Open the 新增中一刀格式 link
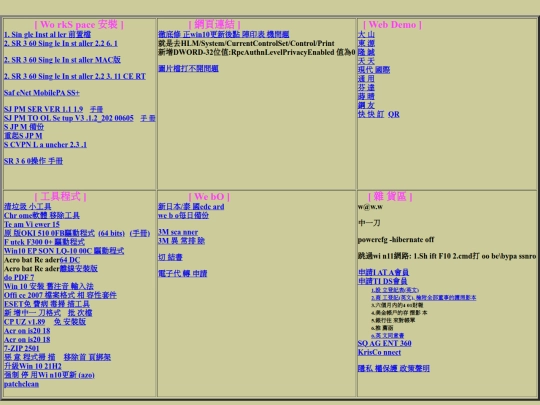The image size is (540, 405). [32, 313]
